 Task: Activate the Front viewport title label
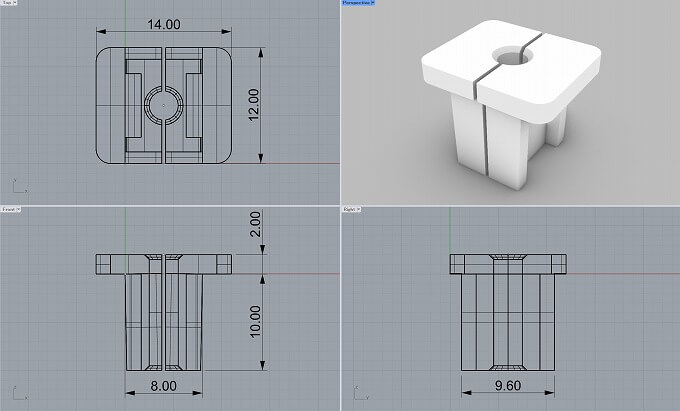(8, 210)
